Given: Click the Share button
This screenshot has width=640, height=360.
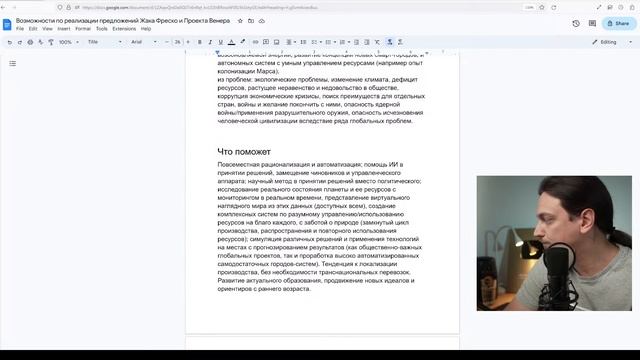Looking at the screenshot, I should tap(619, 24).
